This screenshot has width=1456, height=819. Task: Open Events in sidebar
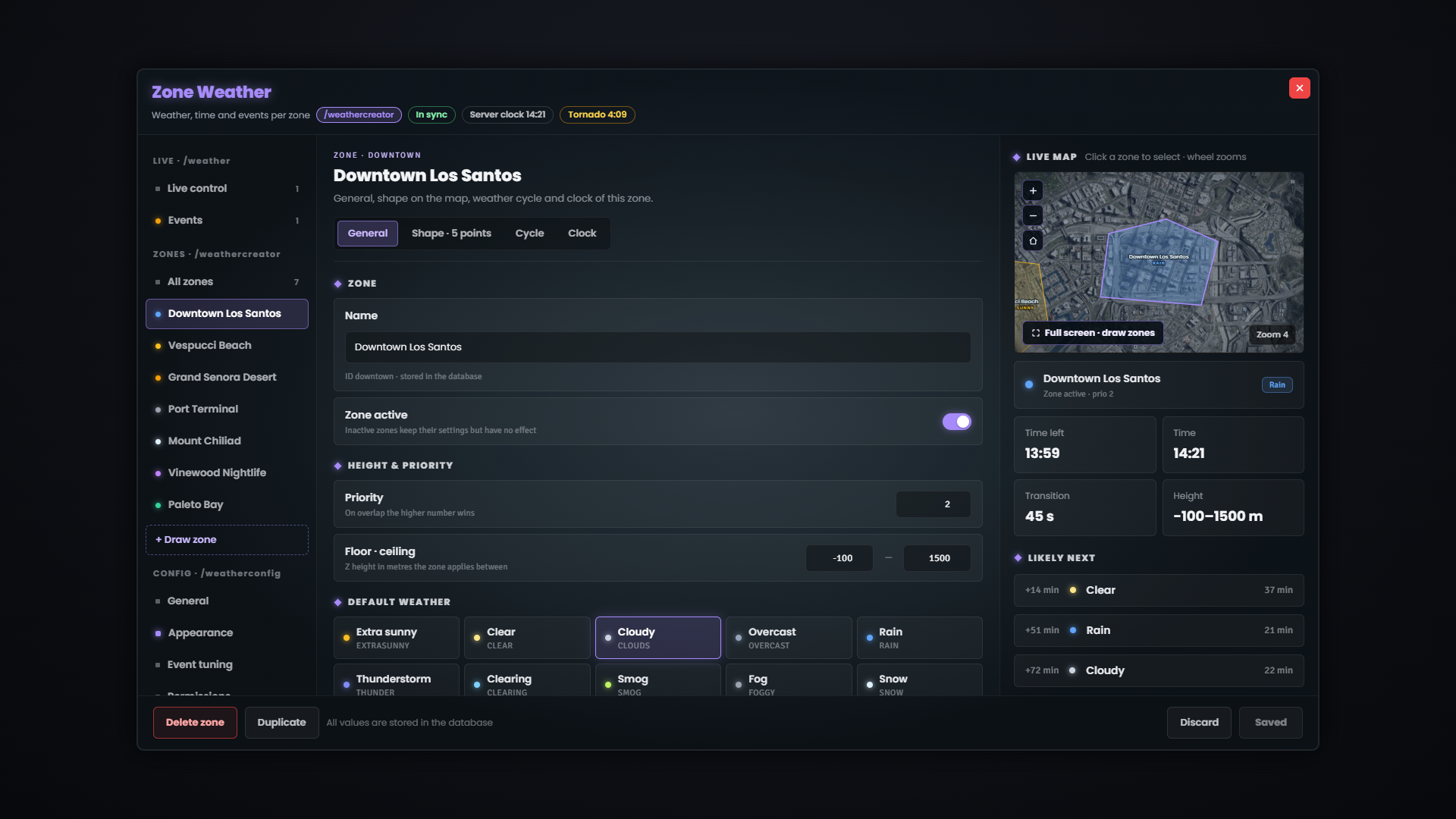pos(227,221)
